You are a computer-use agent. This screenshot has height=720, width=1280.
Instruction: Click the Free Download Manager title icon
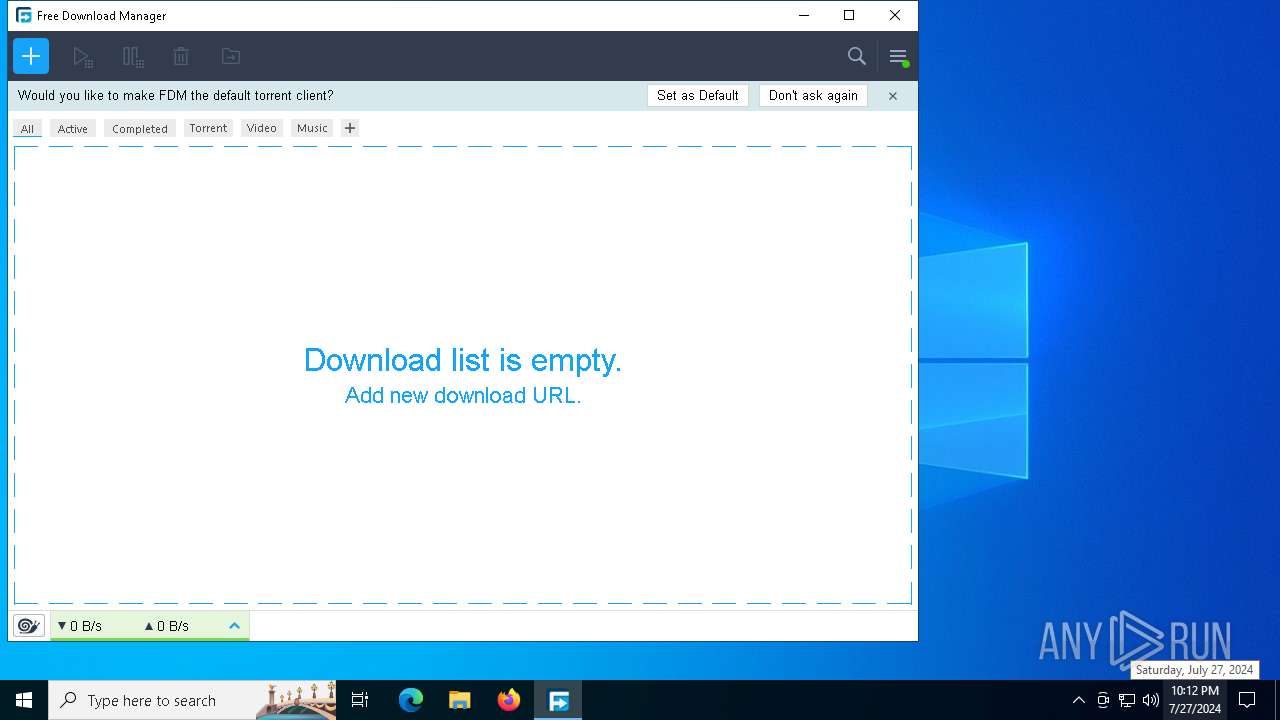coord(24,15)
